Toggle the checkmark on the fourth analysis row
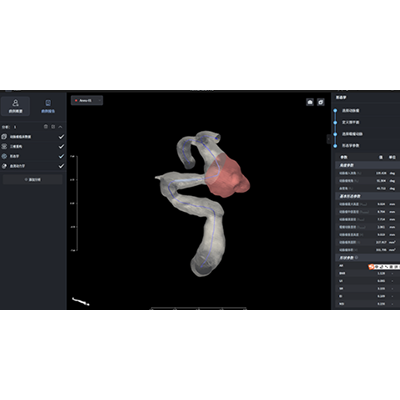The image size is (400, 400). (61, 166)
